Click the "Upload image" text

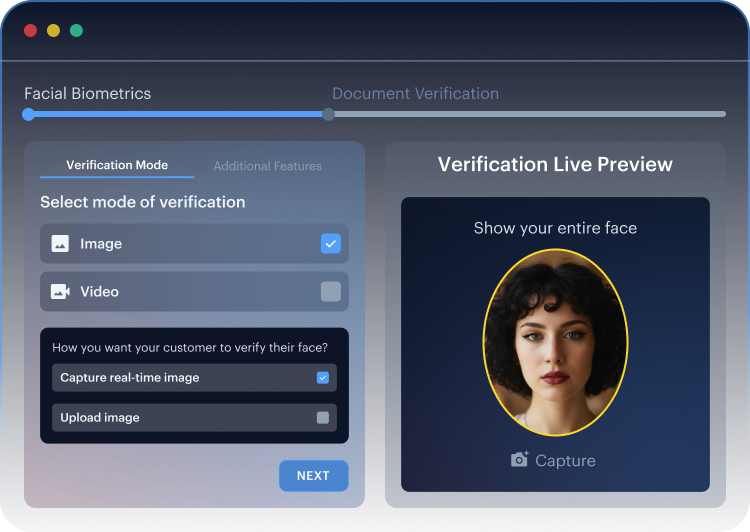tap(100, 418)
